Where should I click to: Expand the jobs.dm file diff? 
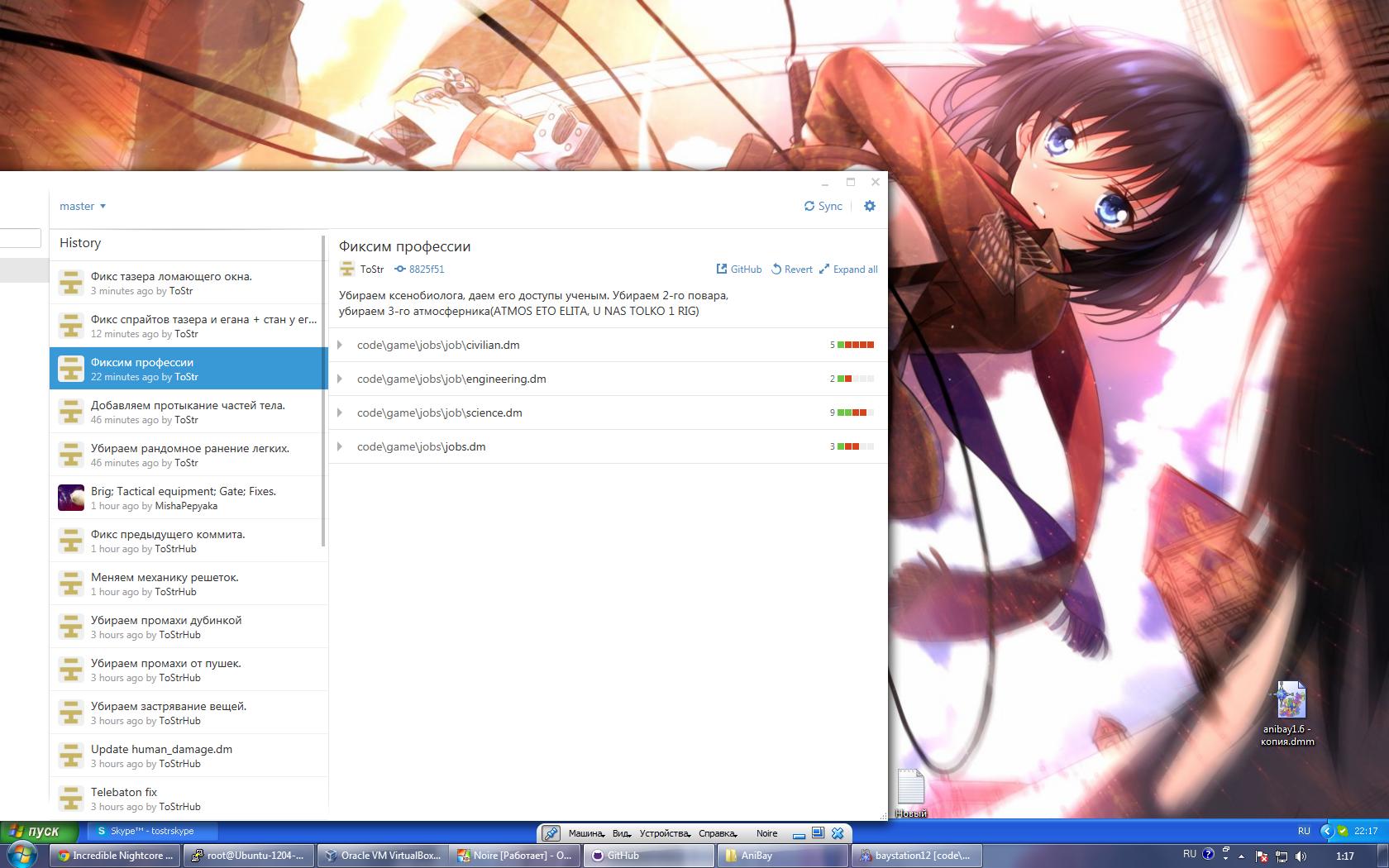pos(340,446)
